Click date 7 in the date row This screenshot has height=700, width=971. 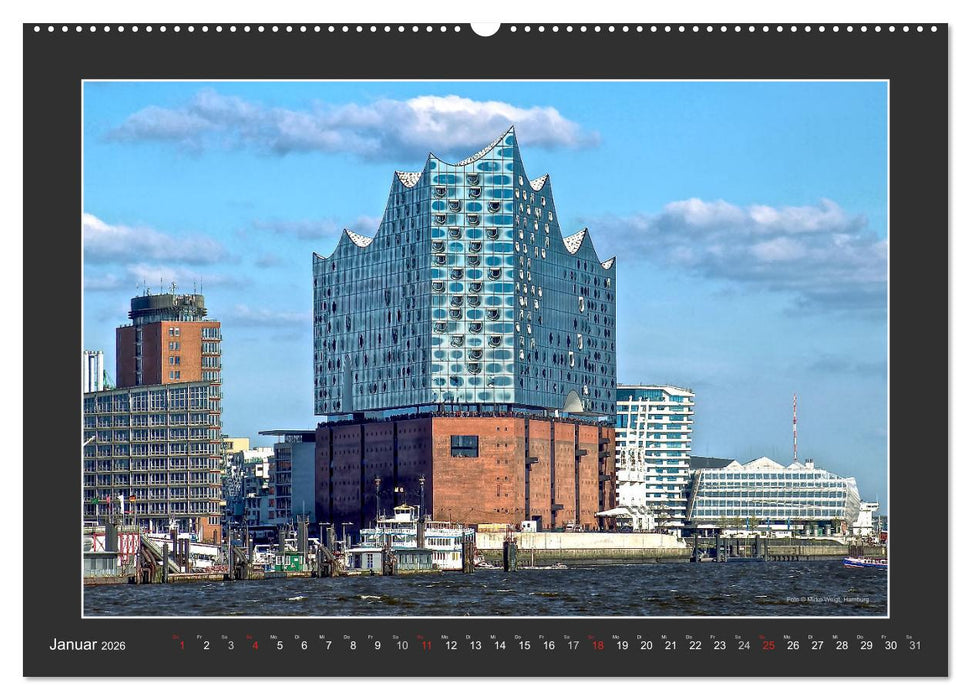327,646
